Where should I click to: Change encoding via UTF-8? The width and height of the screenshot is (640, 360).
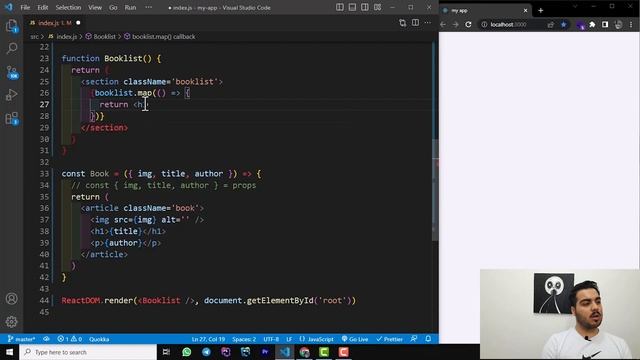tap(271, 339)
